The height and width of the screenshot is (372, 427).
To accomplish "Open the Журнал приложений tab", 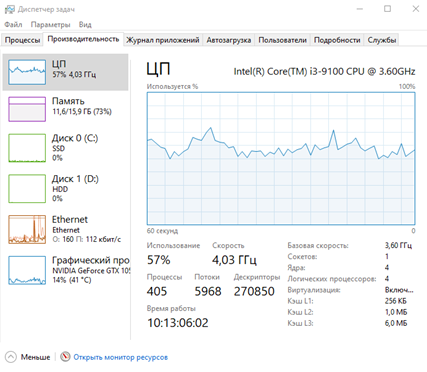I will pos(163,40).
